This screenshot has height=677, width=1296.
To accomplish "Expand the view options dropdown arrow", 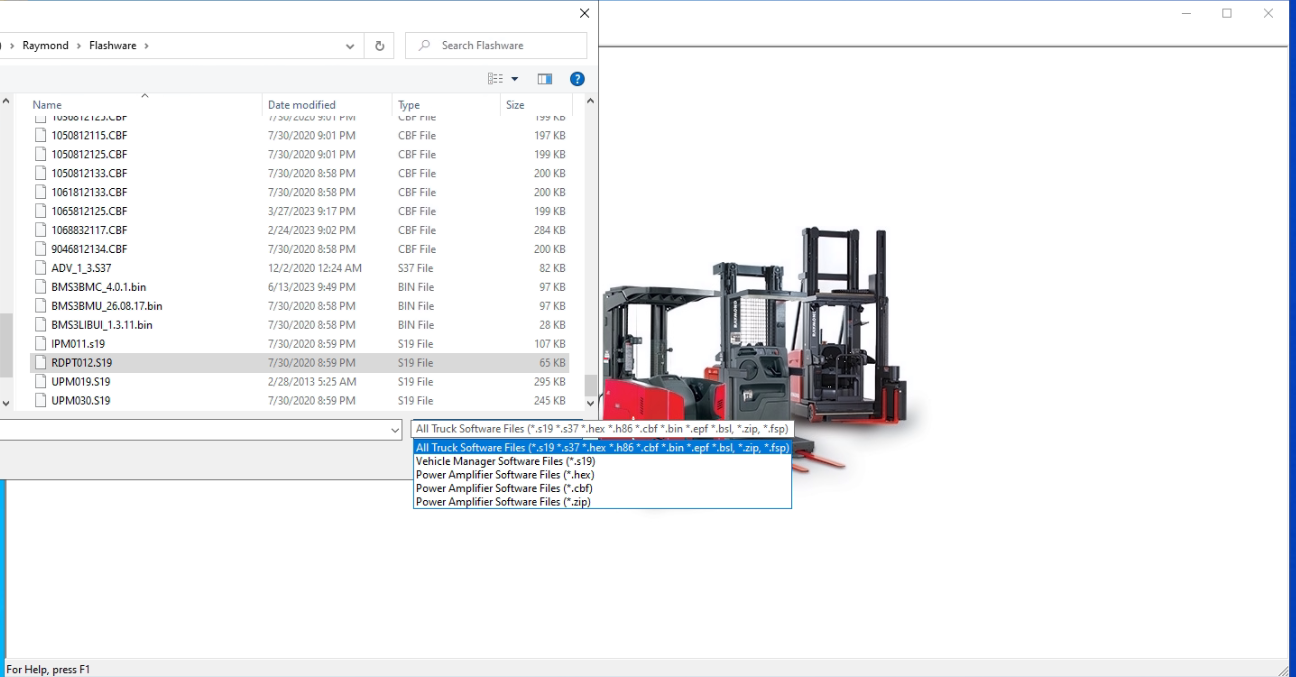I will [515, 79].
